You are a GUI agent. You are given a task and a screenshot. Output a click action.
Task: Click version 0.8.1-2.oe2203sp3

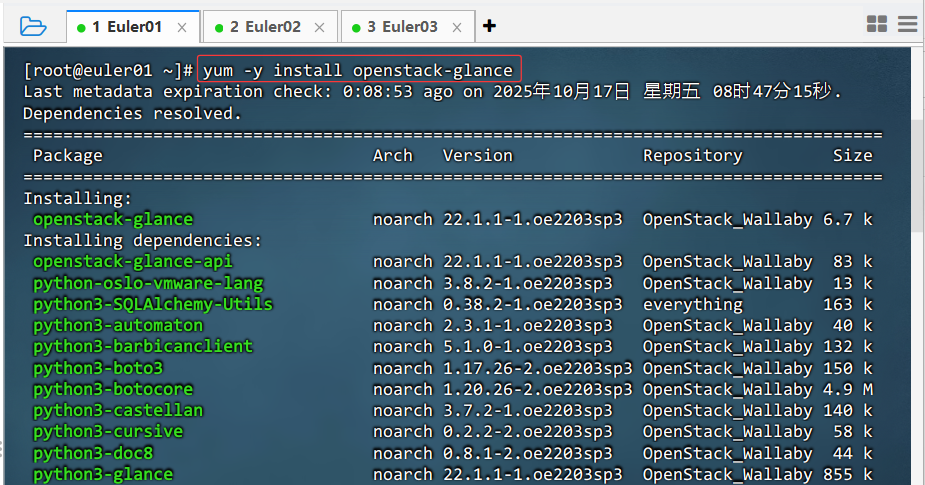coord(528,453)
